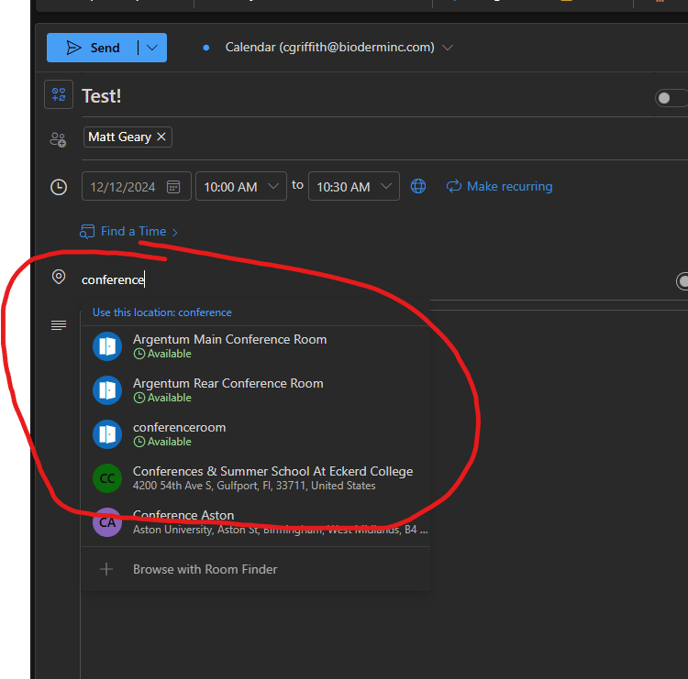Image resolution: width=688 pixels, height=679 pixels.
Task: Click the plus icon beside Room Finder
Action: pos(106,569)
